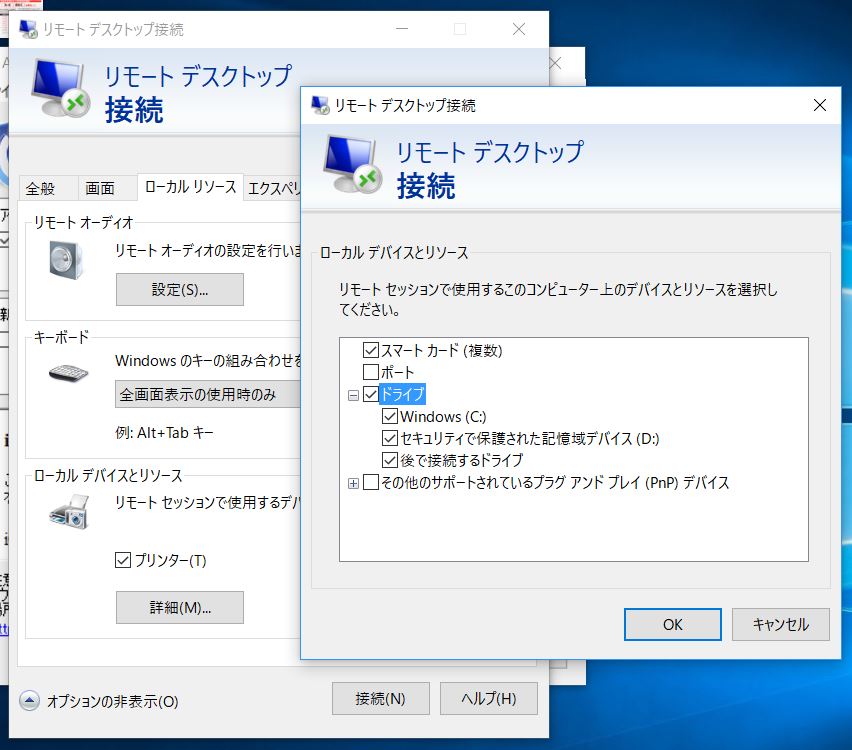Select the ポート label in the tree
The height and width of the screenshot is (750, 852).
[397, 372]
